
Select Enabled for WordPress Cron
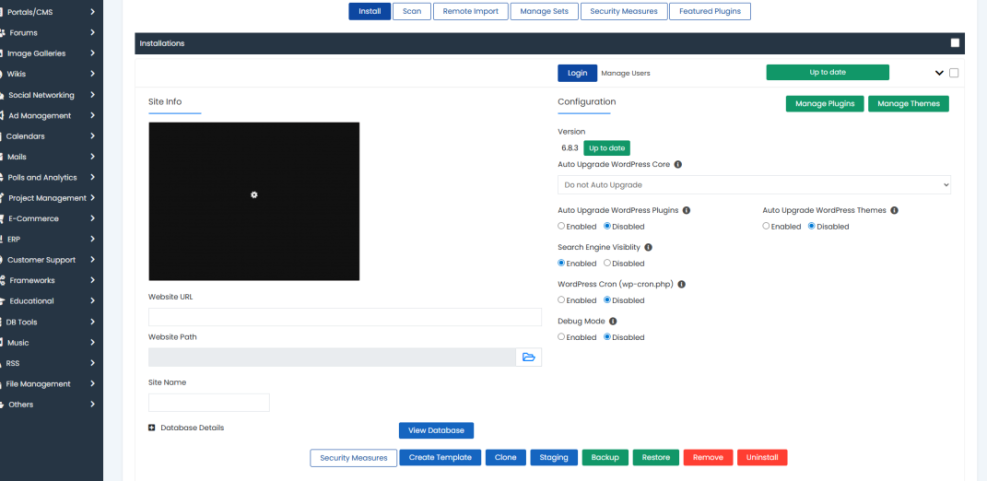(x=561, y=300)
